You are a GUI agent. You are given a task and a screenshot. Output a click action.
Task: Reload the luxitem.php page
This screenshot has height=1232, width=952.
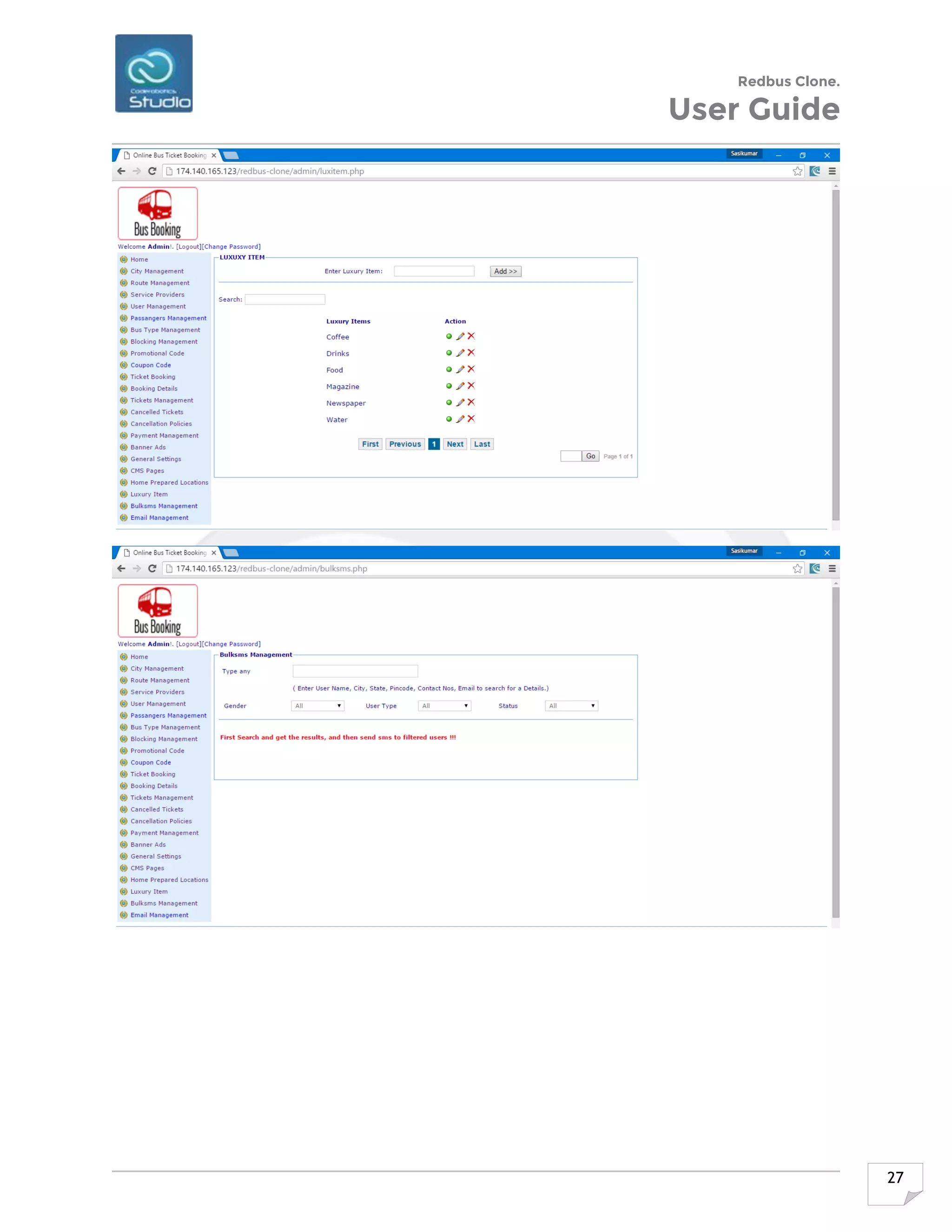(x=152, y=171)
